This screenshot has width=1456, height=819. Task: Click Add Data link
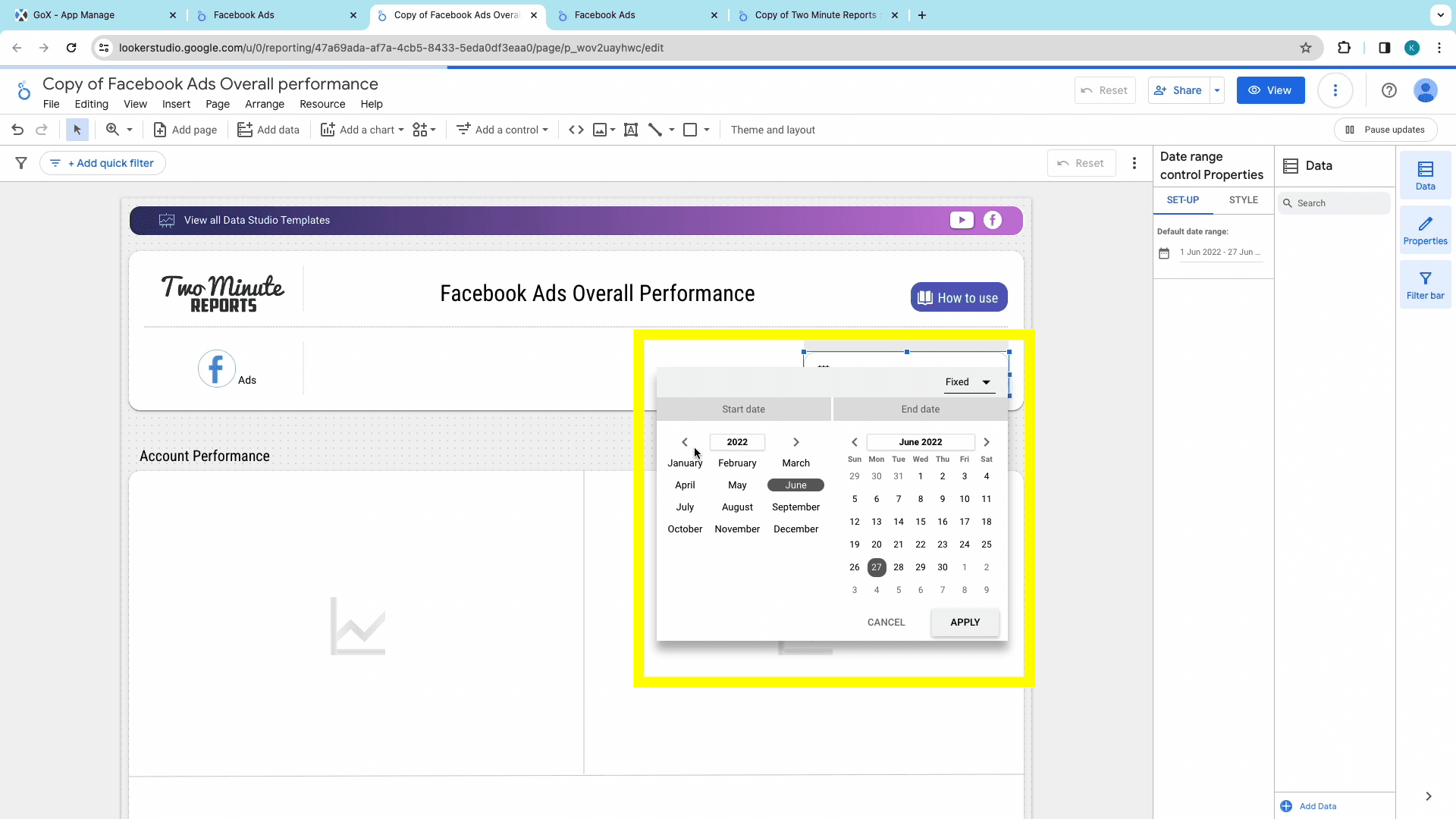(x=1310, y=806)
